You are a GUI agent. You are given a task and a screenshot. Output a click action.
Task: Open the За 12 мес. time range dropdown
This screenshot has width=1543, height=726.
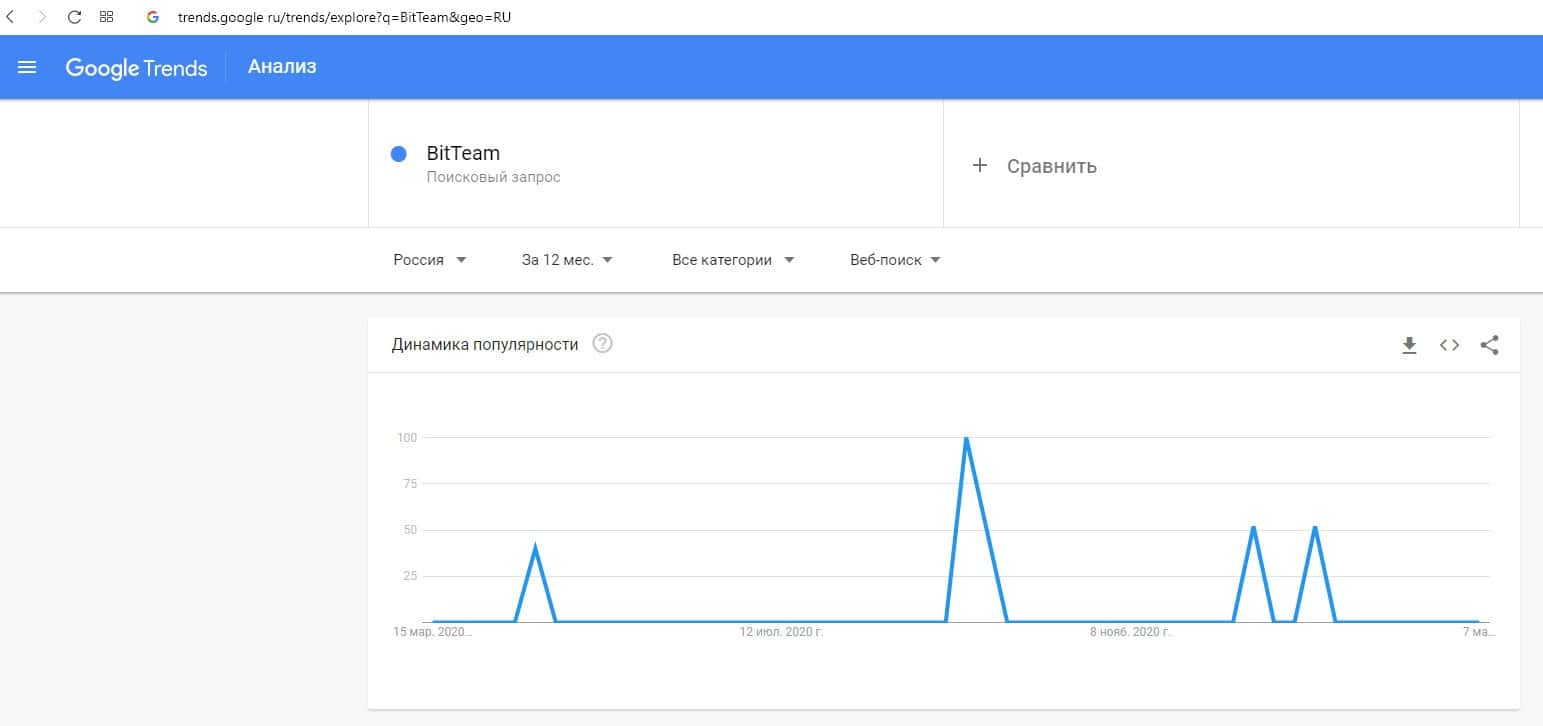(567, 260)
